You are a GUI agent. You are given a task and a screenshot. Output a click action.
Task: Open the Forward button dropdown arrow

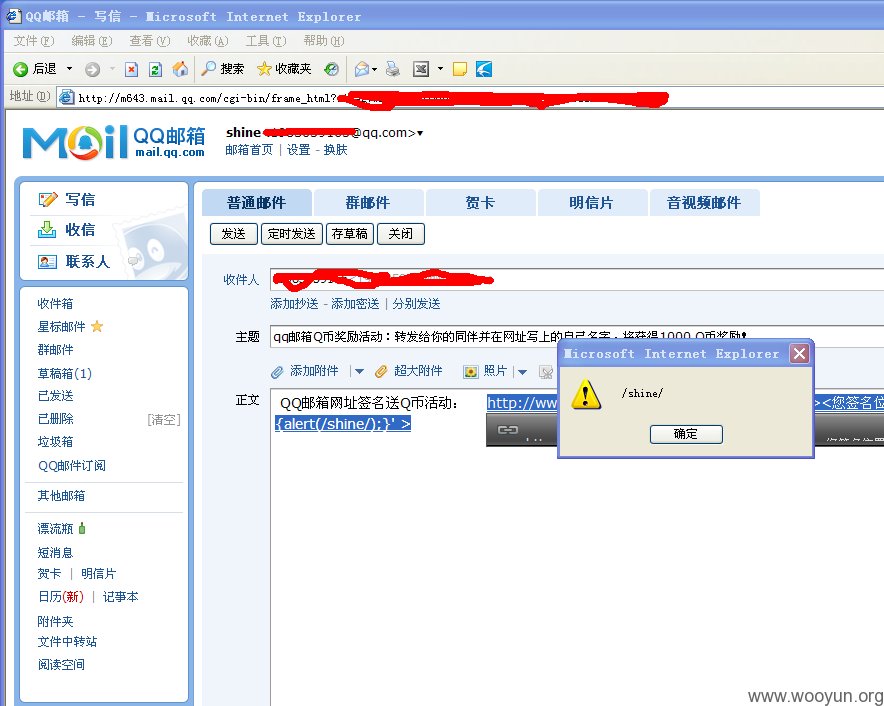tap(112, 69)
